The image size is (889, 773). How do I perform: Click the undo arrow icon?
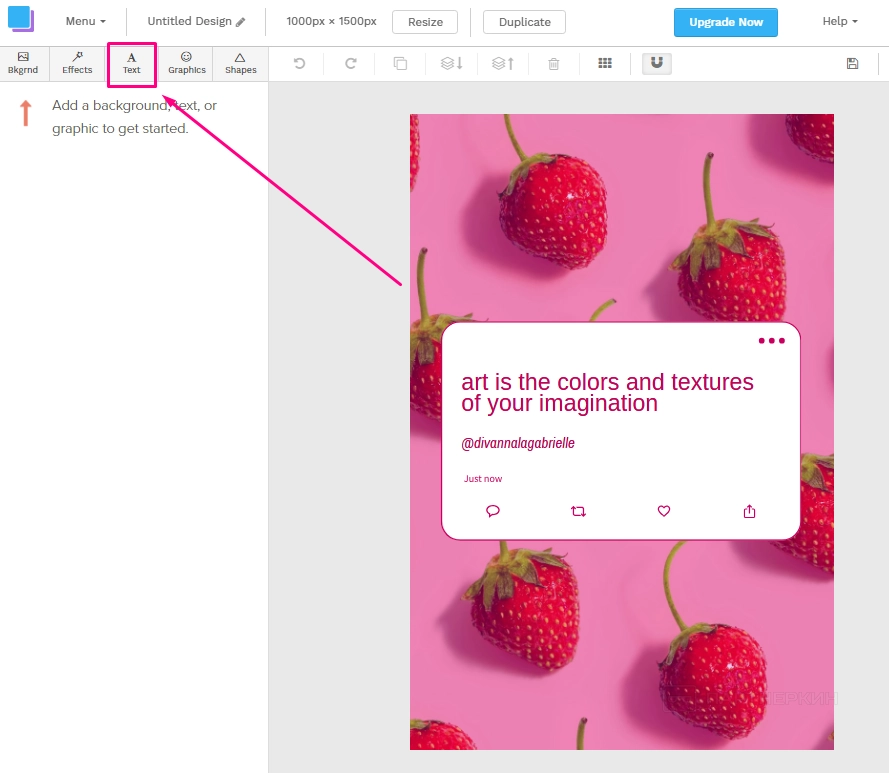[x=299, y=64]
